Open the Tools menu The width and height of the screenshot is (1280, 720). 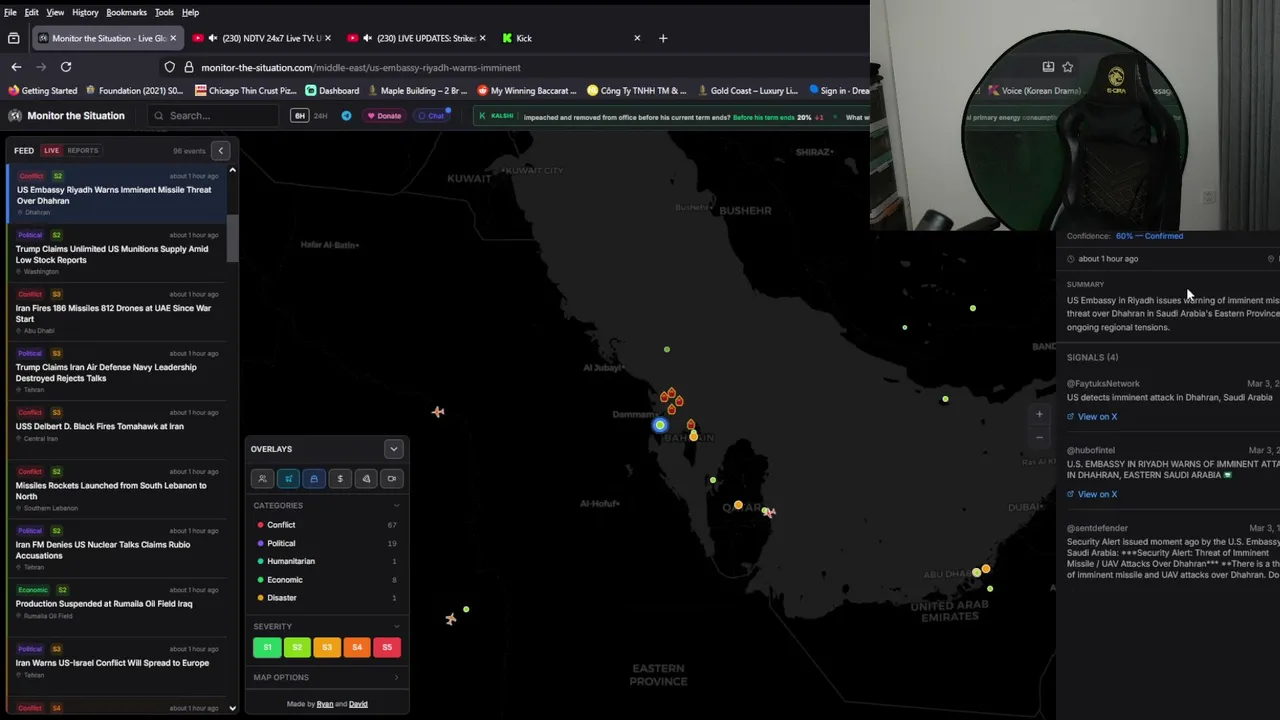pyautogui.click(x=164, y=12)
